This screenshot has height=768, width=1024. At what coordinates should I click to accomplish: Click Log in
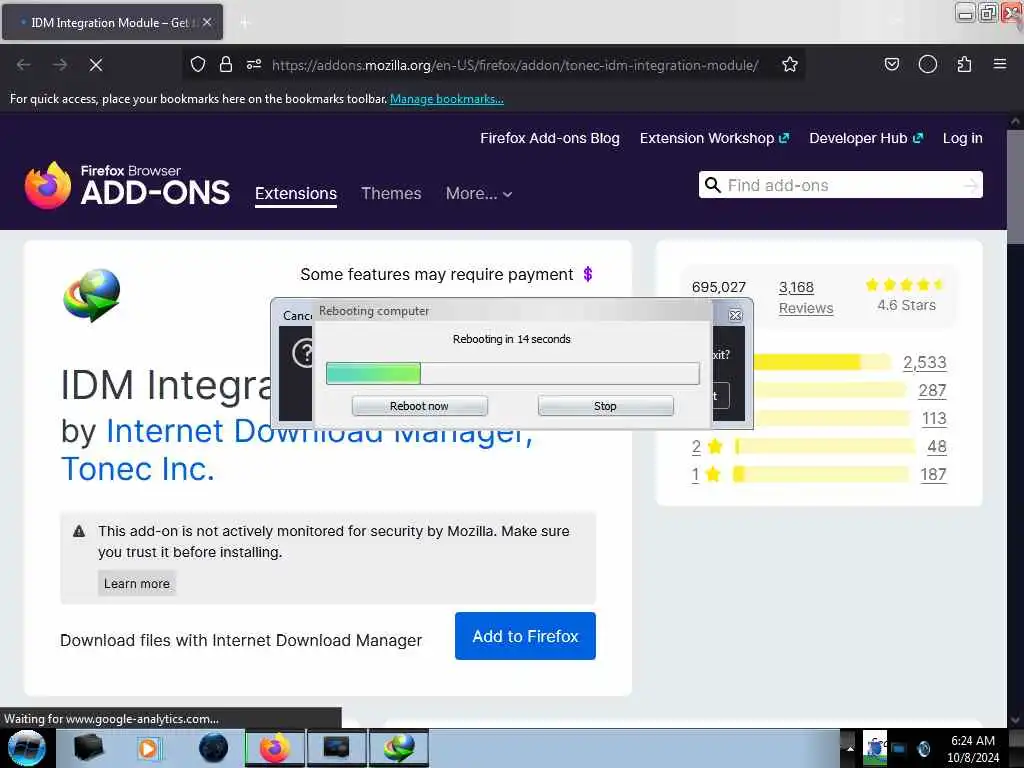(963, 138)
